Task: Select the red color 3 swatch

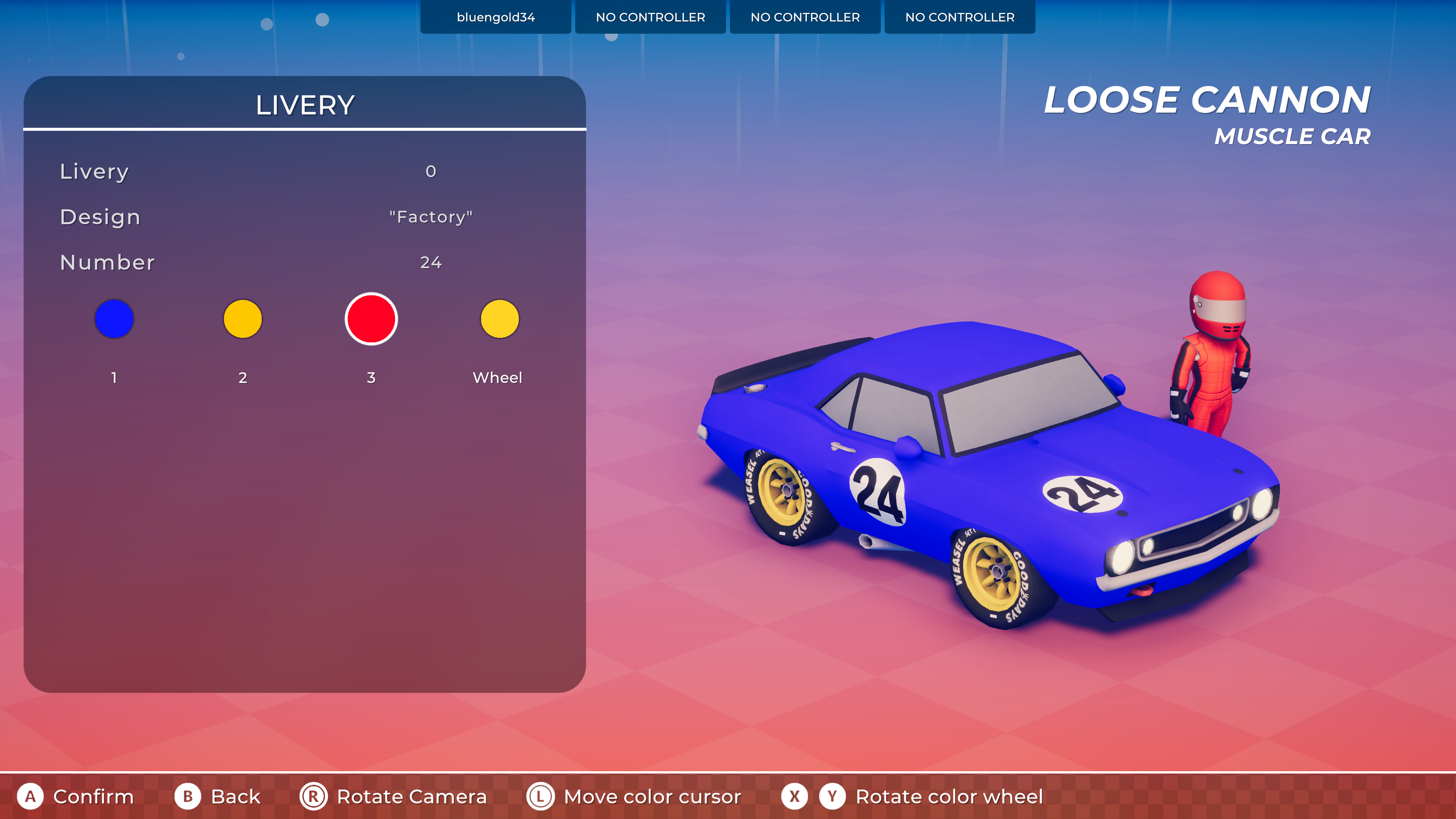Action: pos(371,319)
